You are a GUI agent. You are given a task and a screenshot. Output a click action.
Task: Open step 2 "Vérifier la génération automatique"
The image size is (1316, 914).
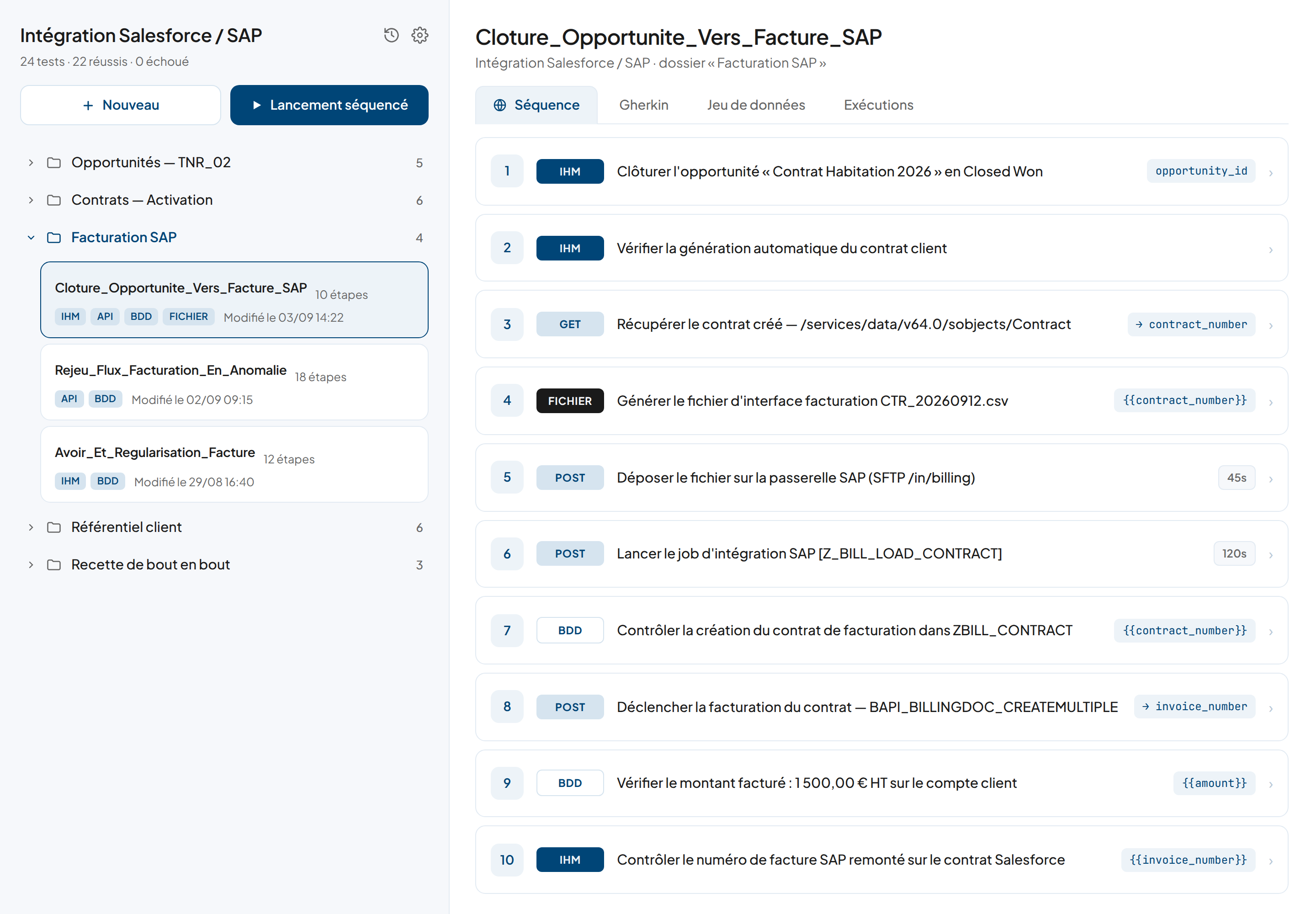[881, 248]
